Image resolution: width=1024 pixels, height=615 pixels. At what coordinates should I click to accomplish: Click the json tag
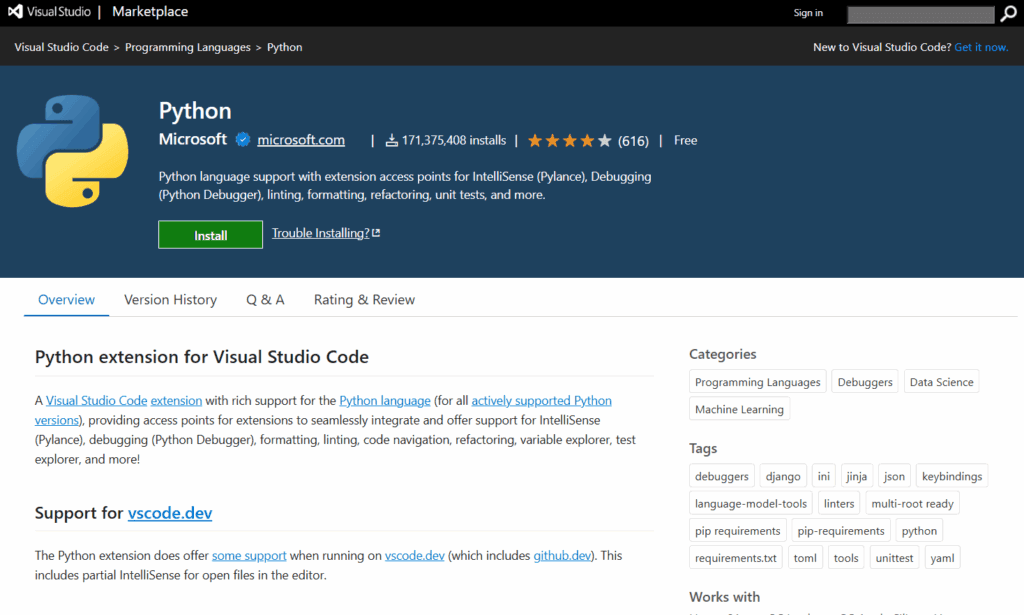point(895,476)
